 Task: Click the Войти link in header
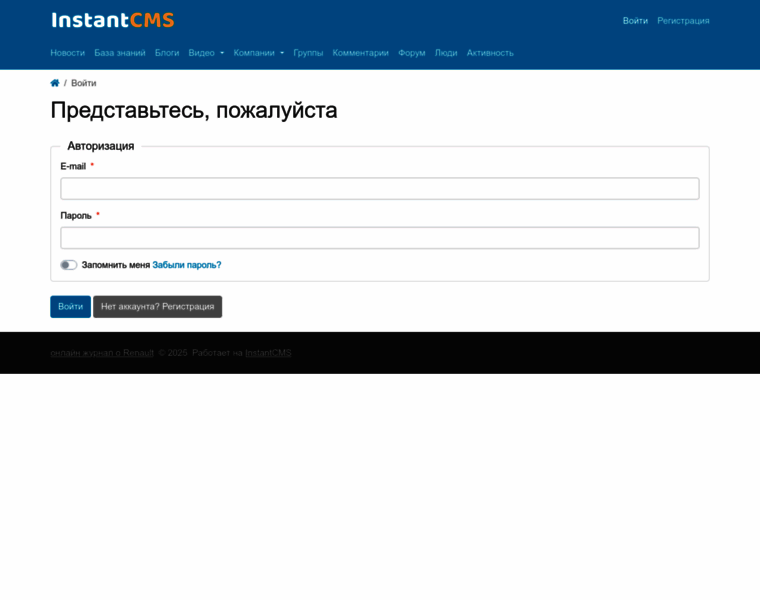tap(635, 20)
